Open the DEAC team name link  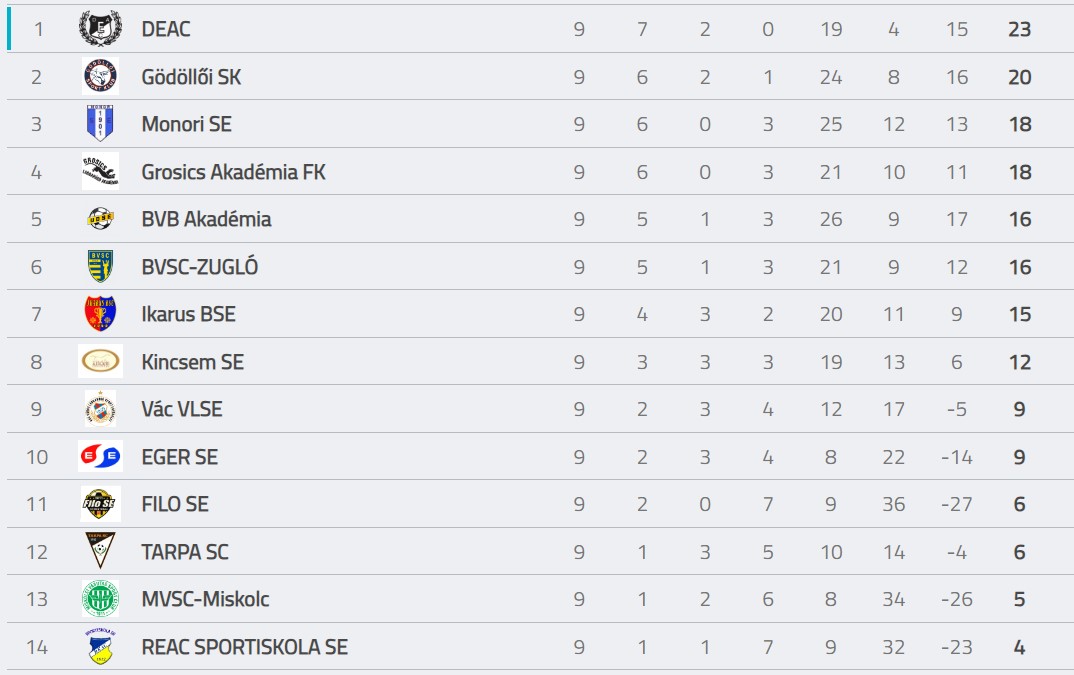[166, 29]
